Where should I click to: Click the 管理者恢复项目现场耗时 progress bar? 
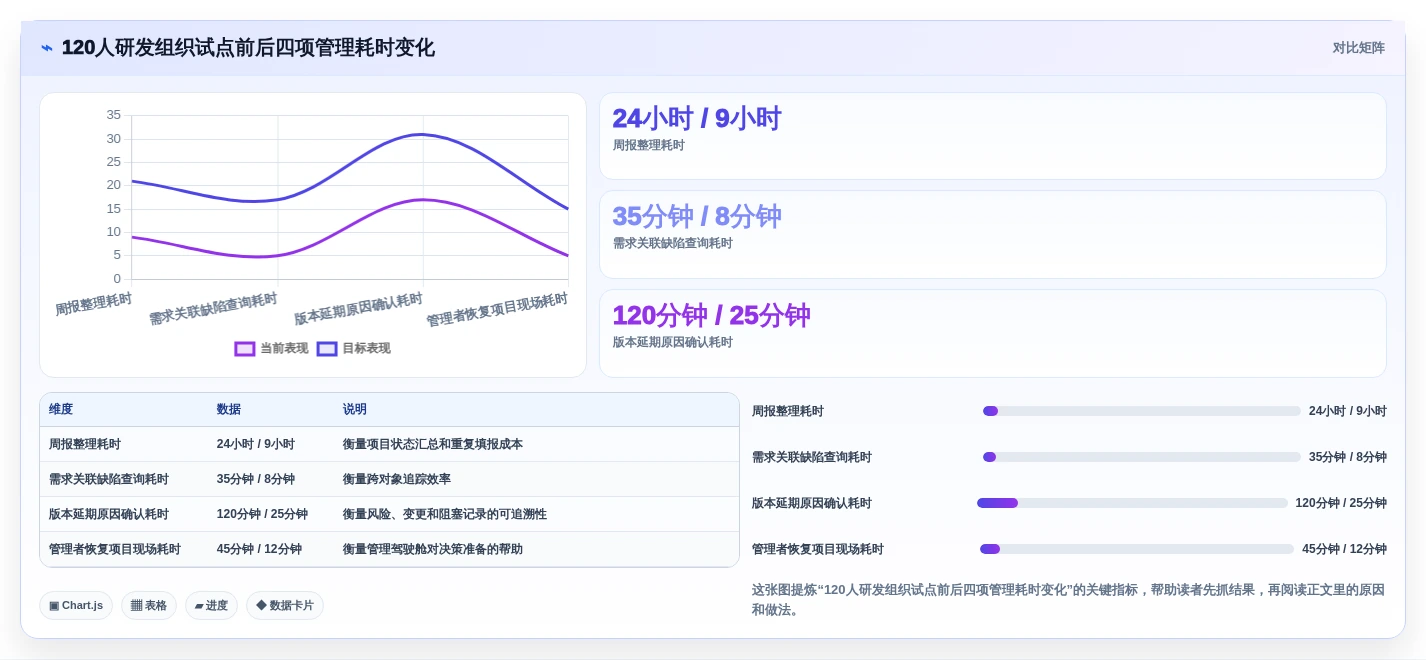[1137, 549]
